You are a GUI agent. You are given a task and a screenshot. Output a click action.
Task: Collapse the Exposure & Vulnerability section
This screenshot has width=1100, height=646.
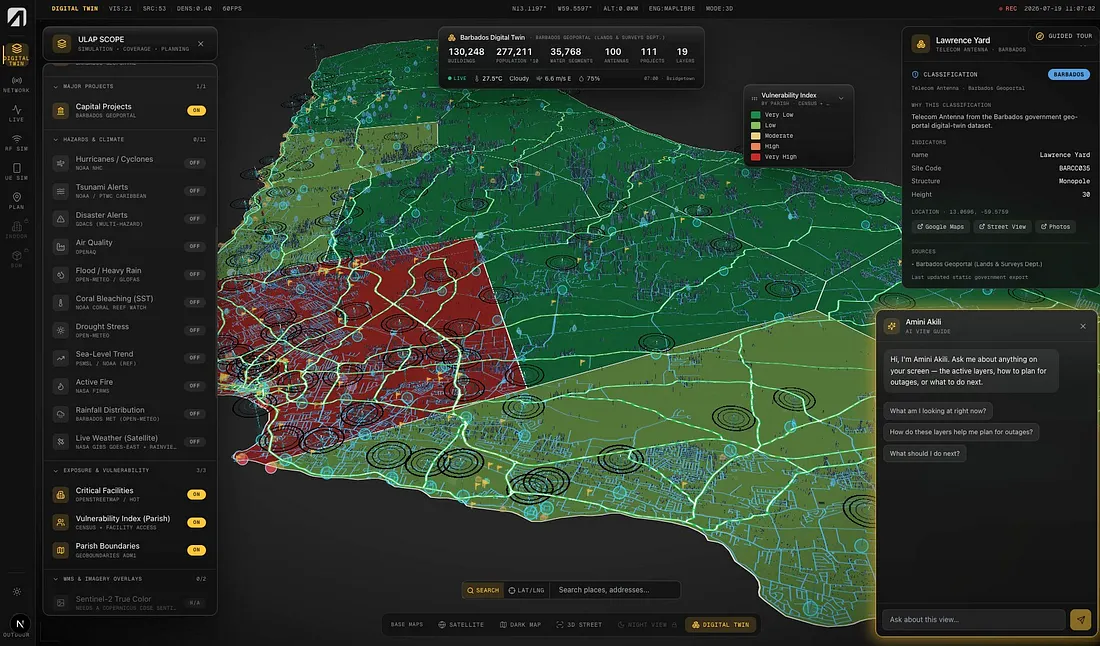click(55, 470)
